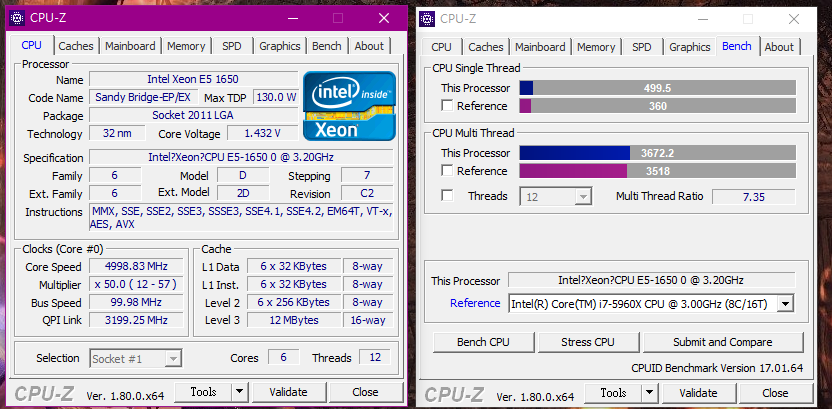Image resolution: width=832 pixels, height=409 pixels.
Task: Minimize the left CPU-Z window
Action: click(x=292, y=18)
